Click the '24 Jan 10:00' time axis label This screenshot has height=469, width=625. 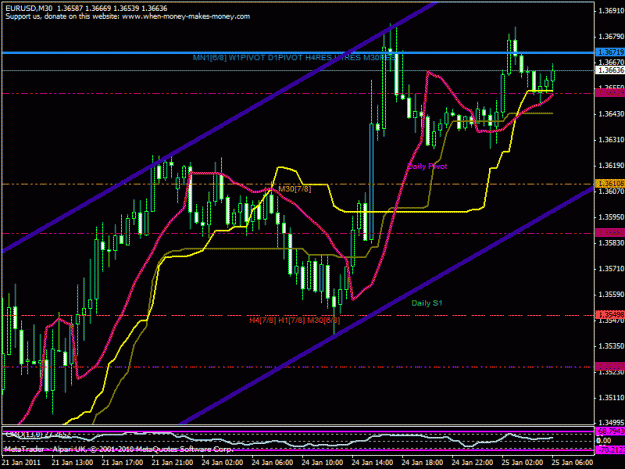[x=322, y=462]
